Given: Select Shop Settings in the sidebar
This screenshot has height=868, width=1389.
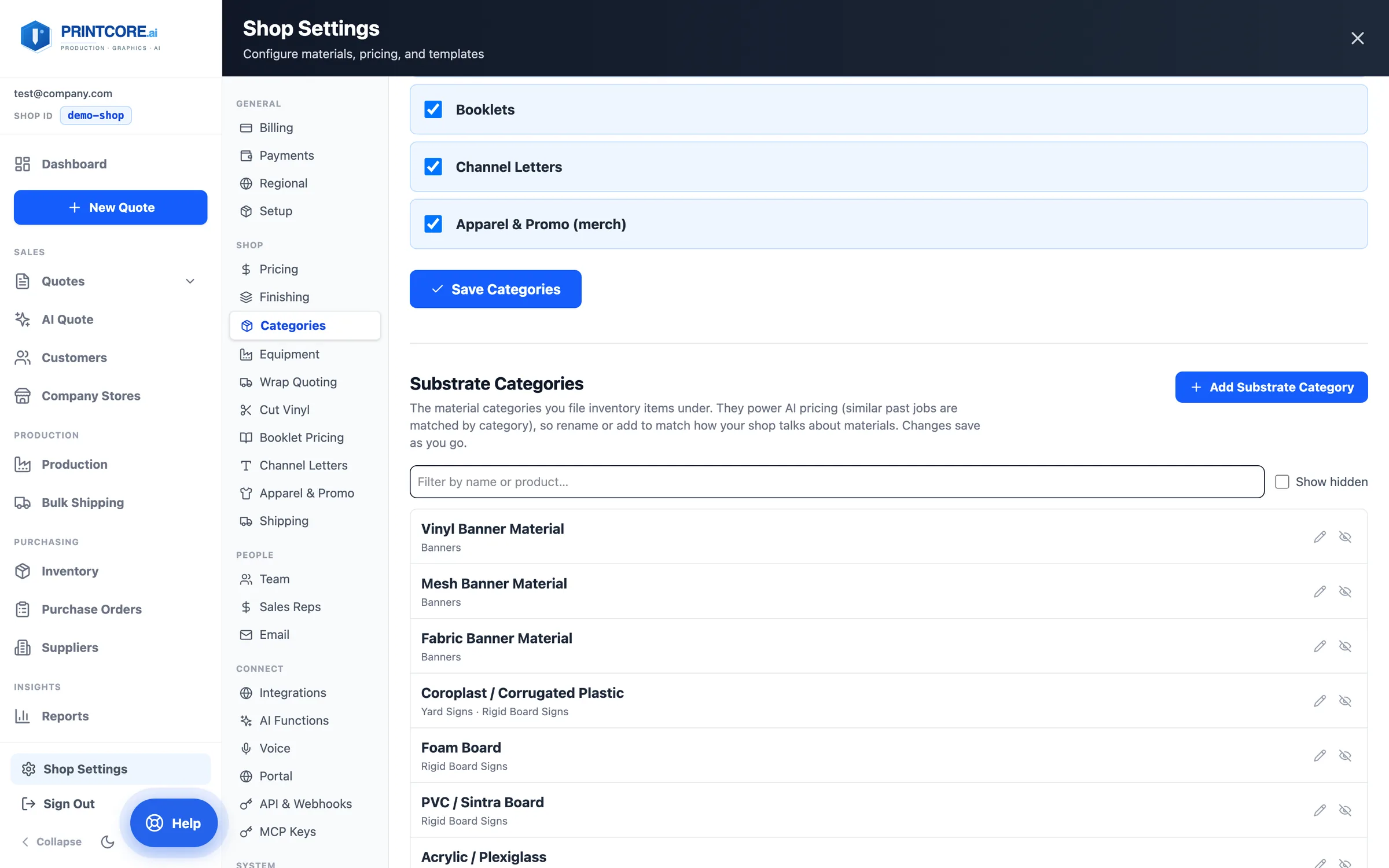Looking at the screenshot, I should (x=111, y=769).
